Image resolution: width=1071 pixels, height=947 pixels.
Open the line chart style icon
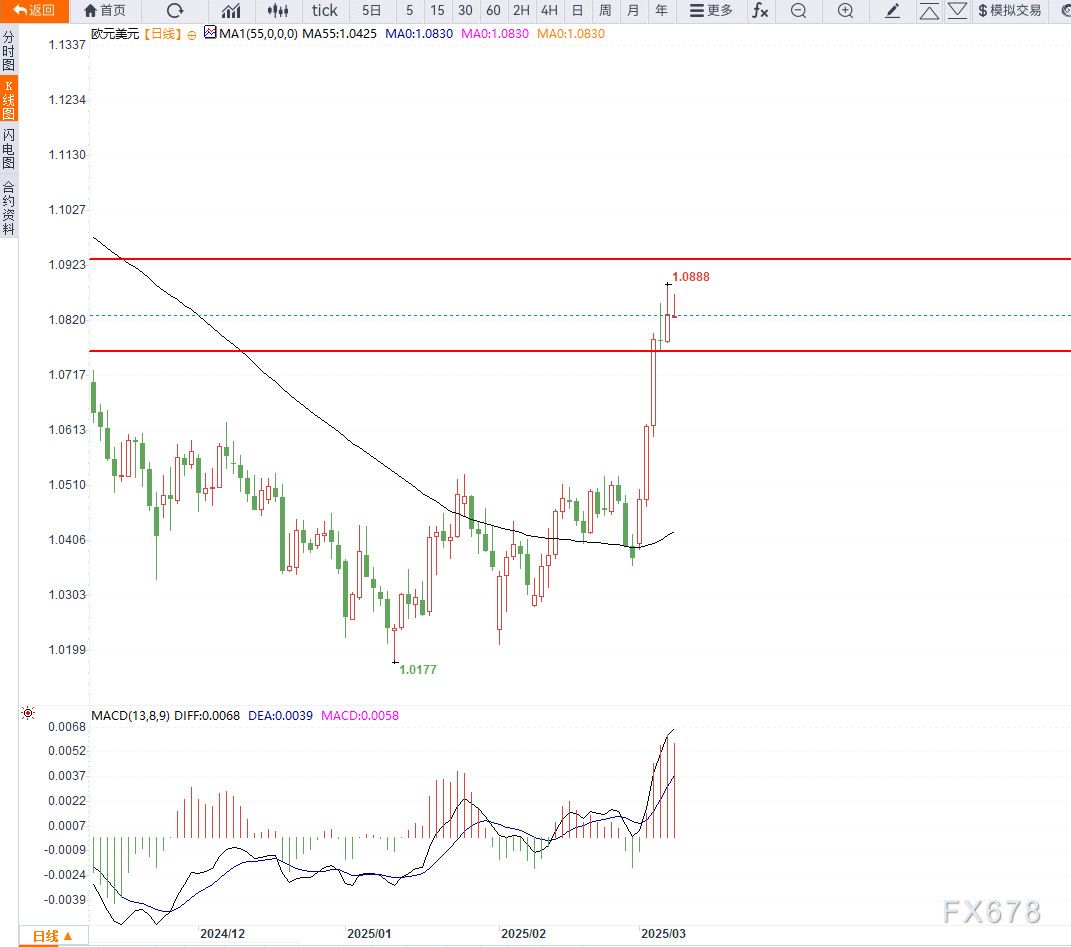(x=232, y=10)
